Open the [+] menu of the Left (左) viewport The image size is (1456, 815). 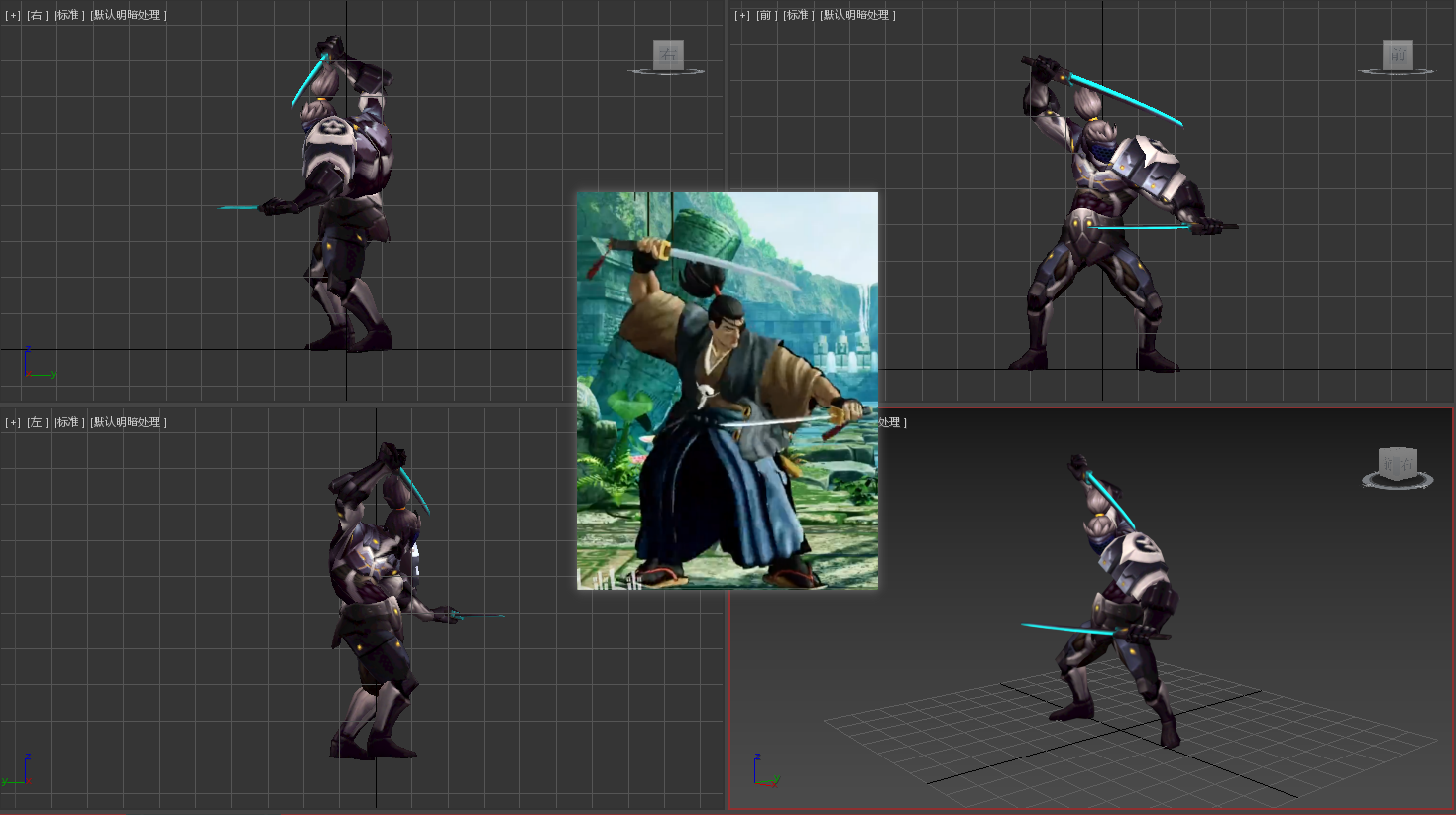[13, 422]
